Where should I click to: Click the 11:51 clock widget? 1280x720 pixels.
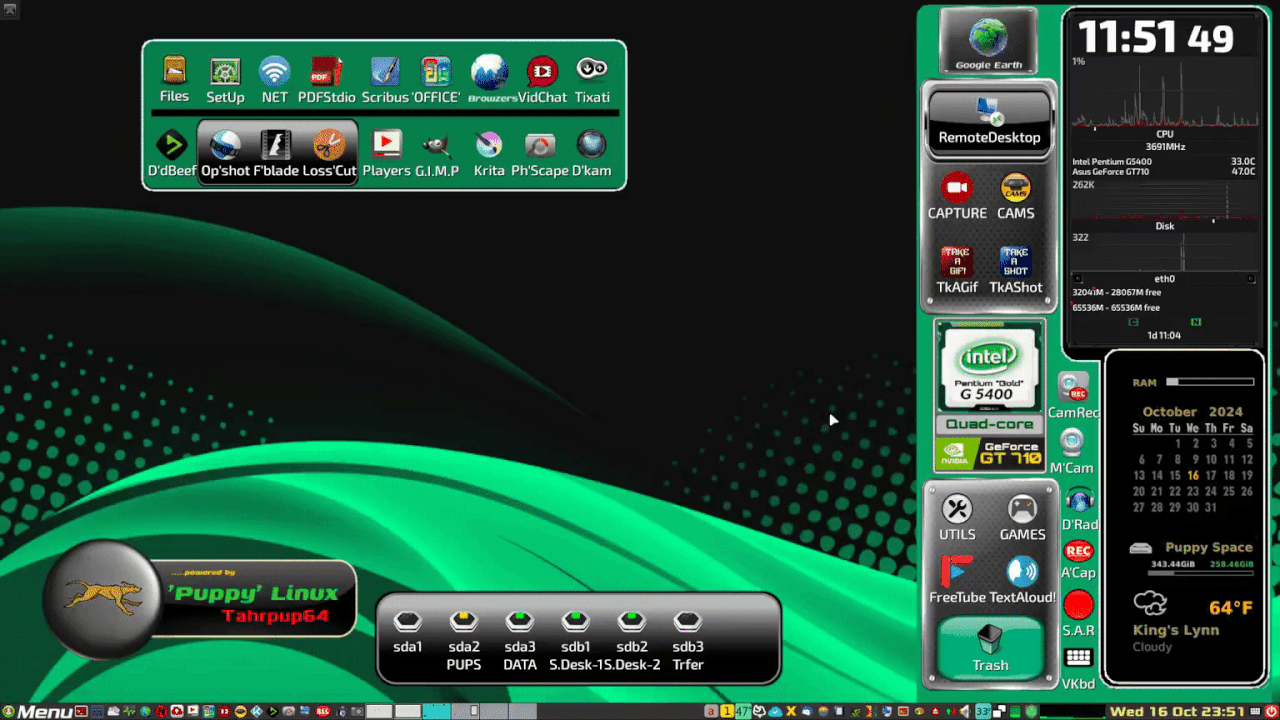1155,38
